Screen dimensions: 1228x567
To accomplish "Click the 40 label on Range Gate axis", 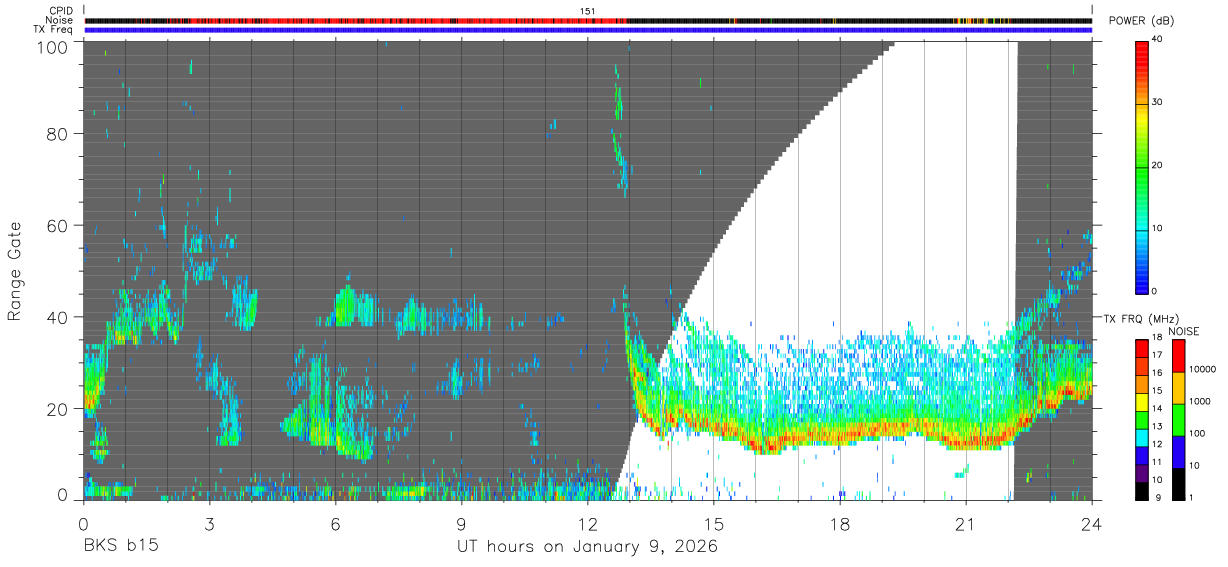I will point(57,318).
